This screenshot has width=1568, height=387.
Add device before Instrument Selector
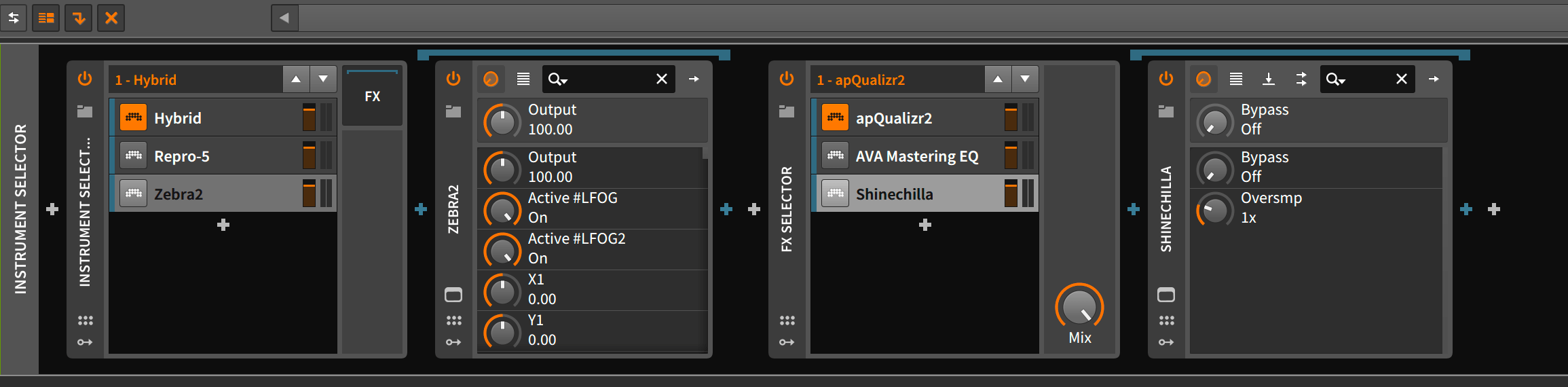click(x=52, y=209)
